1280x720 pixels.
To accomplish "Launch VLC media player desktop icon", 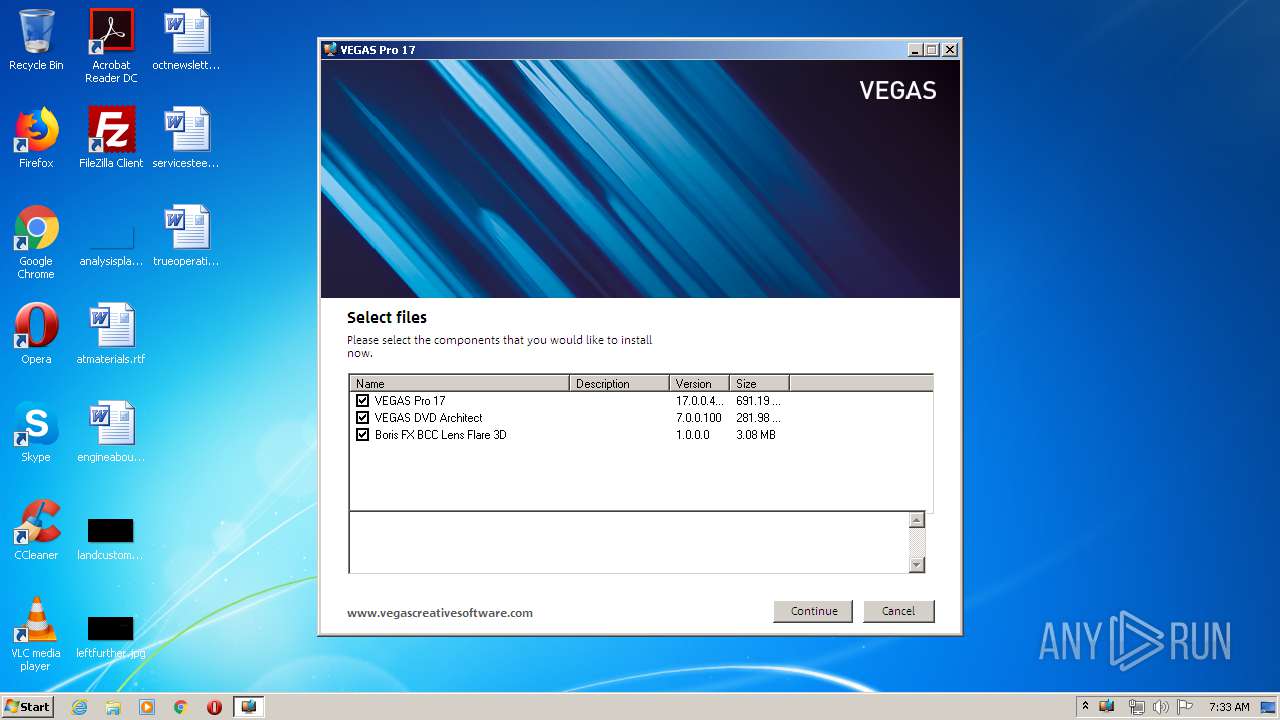I will tap(36, 634).
